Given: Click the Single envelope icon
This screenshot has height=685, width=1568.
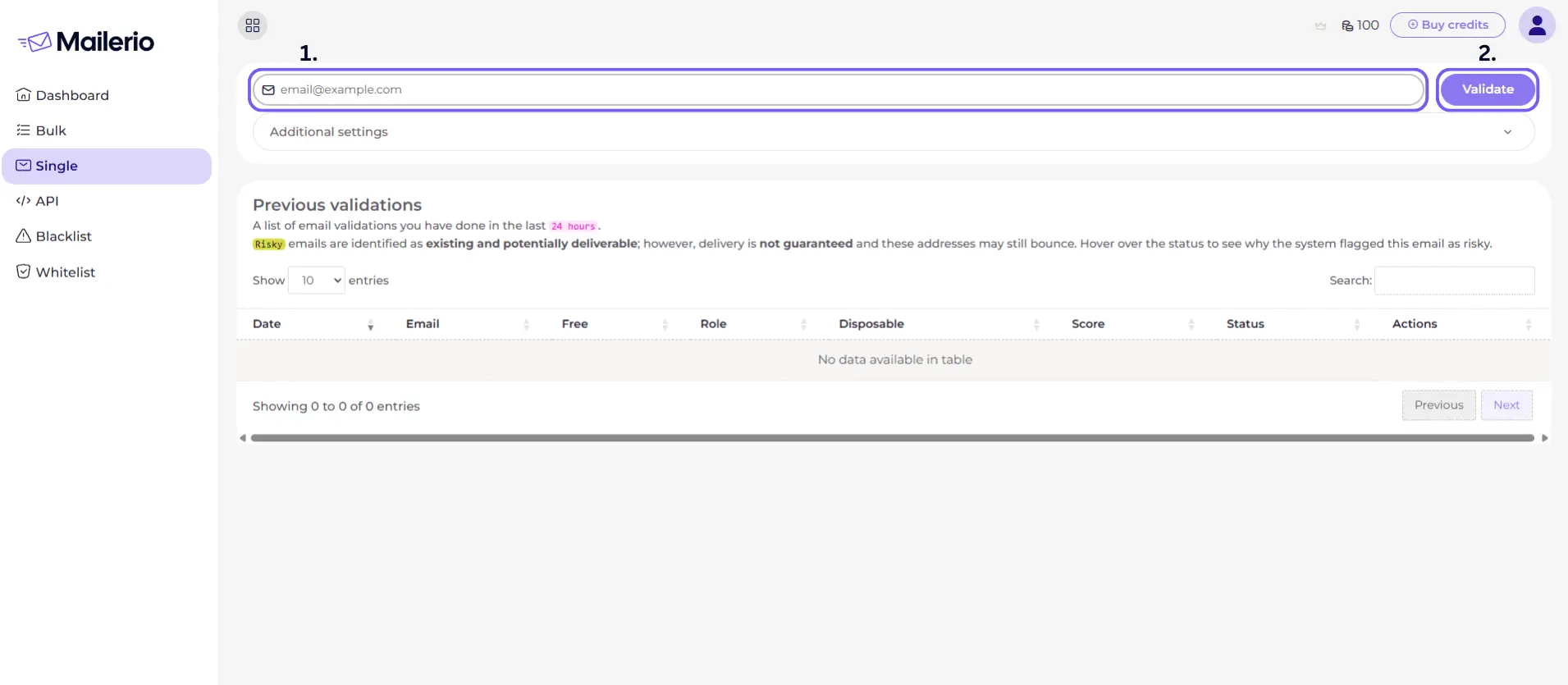Looking at the screenshot, I should 24,166.
